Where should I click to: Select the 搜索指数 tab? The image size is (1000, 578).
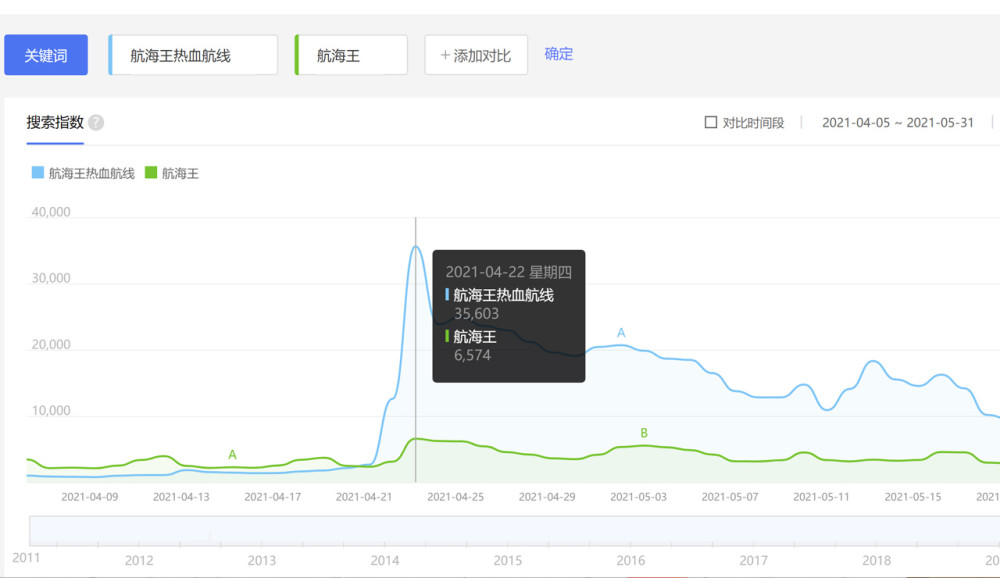(55, 122)
